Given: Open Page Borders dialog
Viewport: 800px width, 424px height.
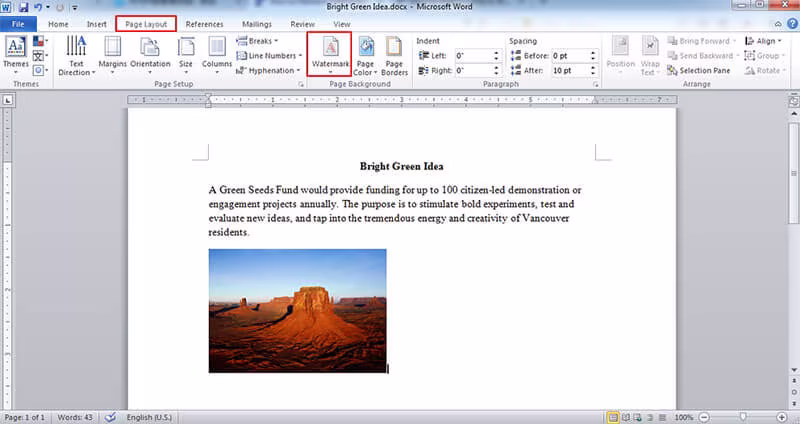Looking at the screenshot, I should click(x=394, y=56).
